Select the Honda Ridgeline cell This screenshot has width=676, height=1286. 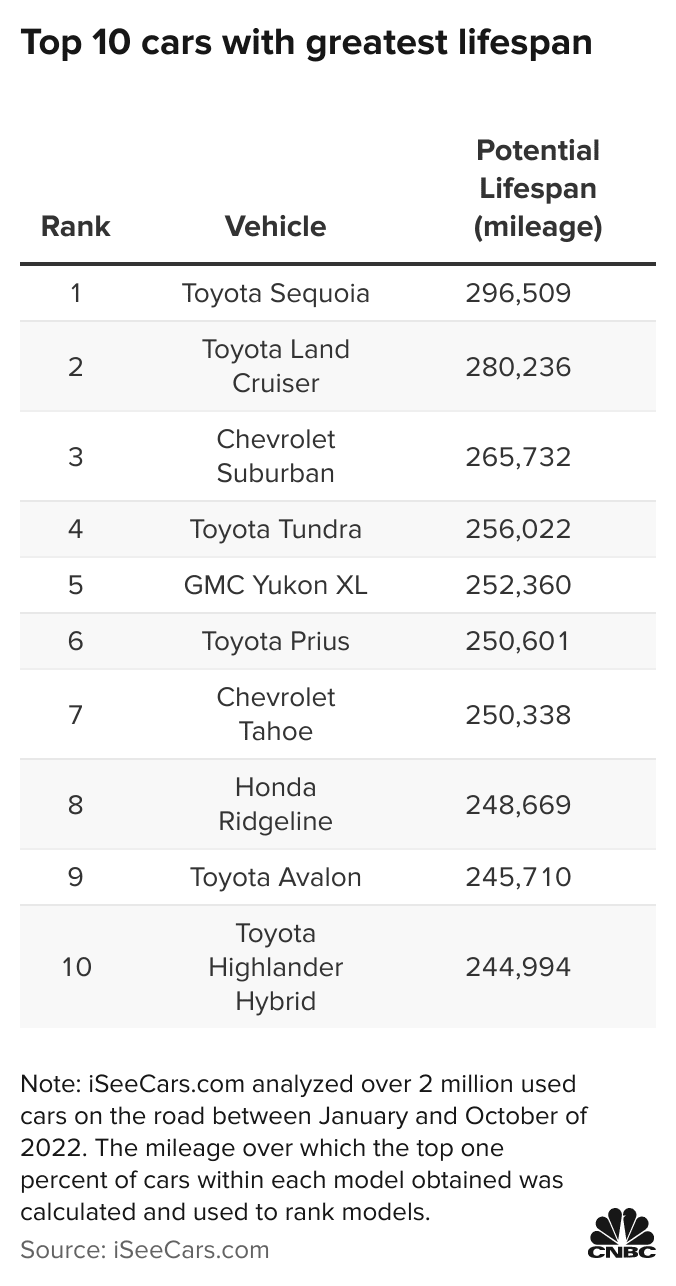(275, 804)
